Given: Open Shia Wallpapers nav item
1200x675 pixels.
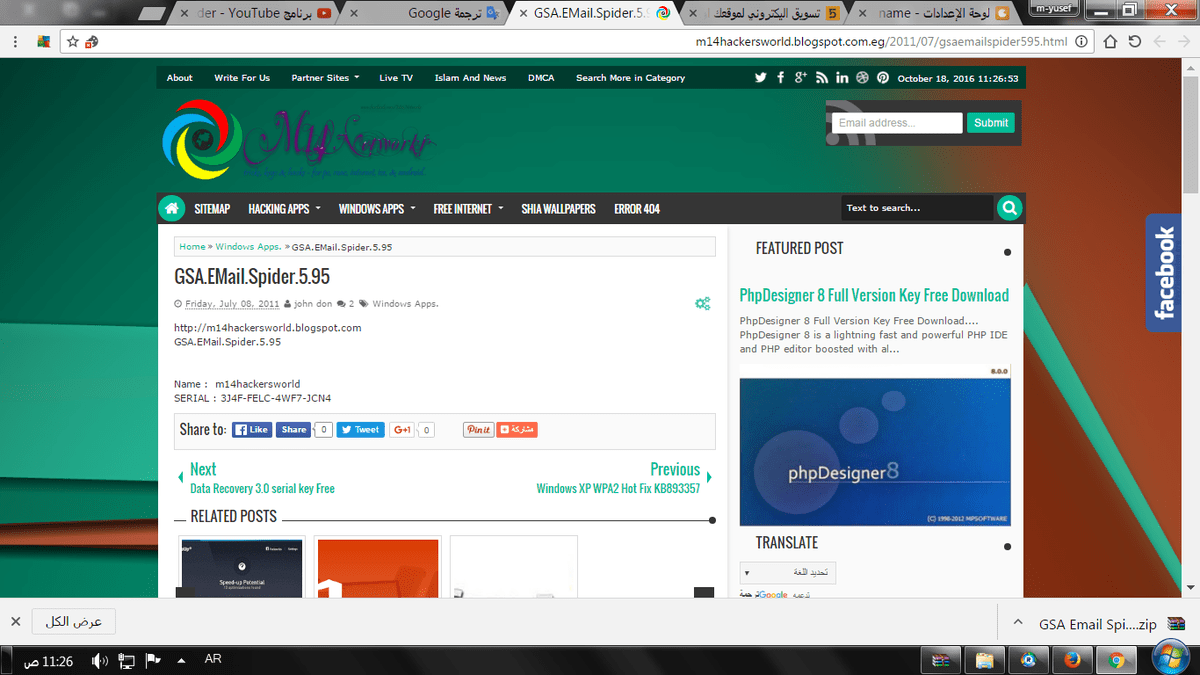Looking at the screenshot, I should pyautogui.click(x=558, y=209).
